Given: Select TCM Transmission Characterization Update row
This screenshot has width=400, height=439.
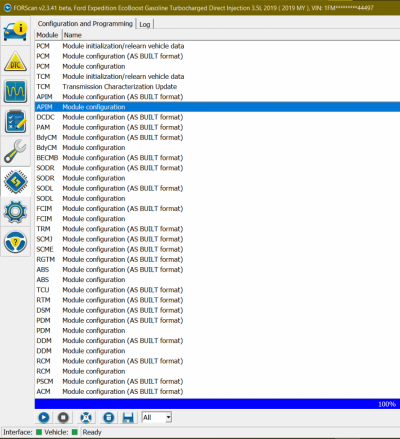Looking at the screenshot, I should pyautogui.click(x=217, y=87).
